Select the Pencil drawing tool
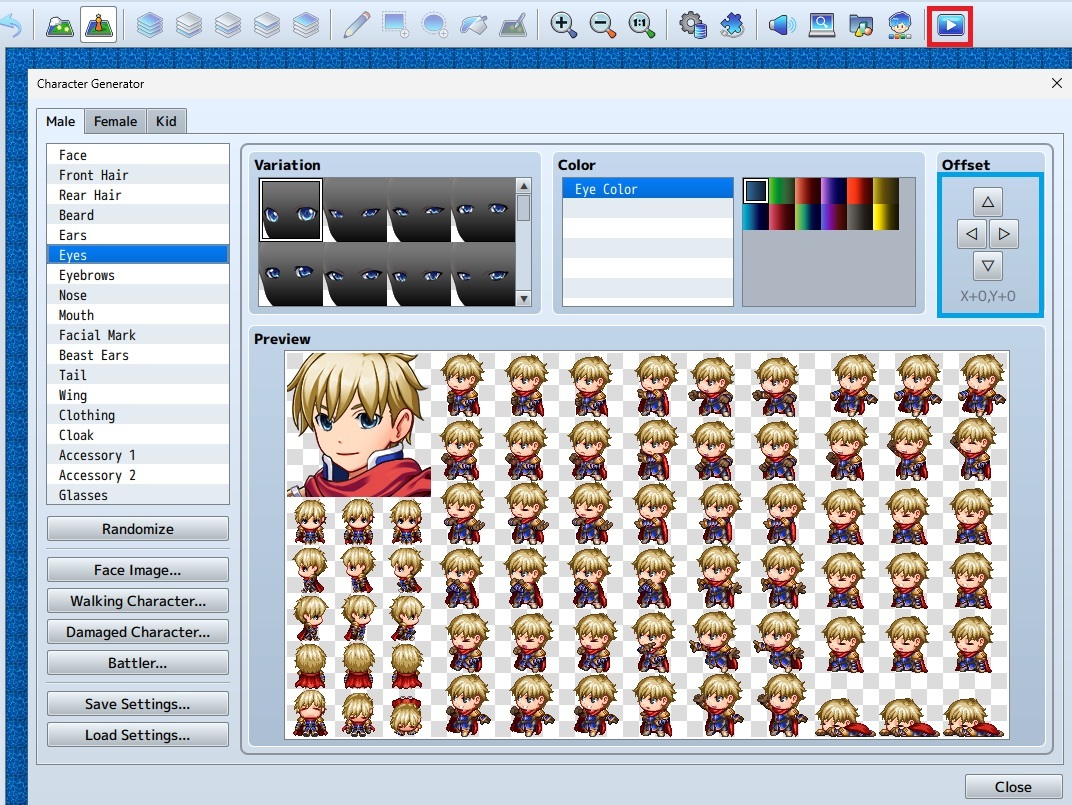Image resolution: width=1072 pixels, height=805 pixels. (x=356, y=26)
